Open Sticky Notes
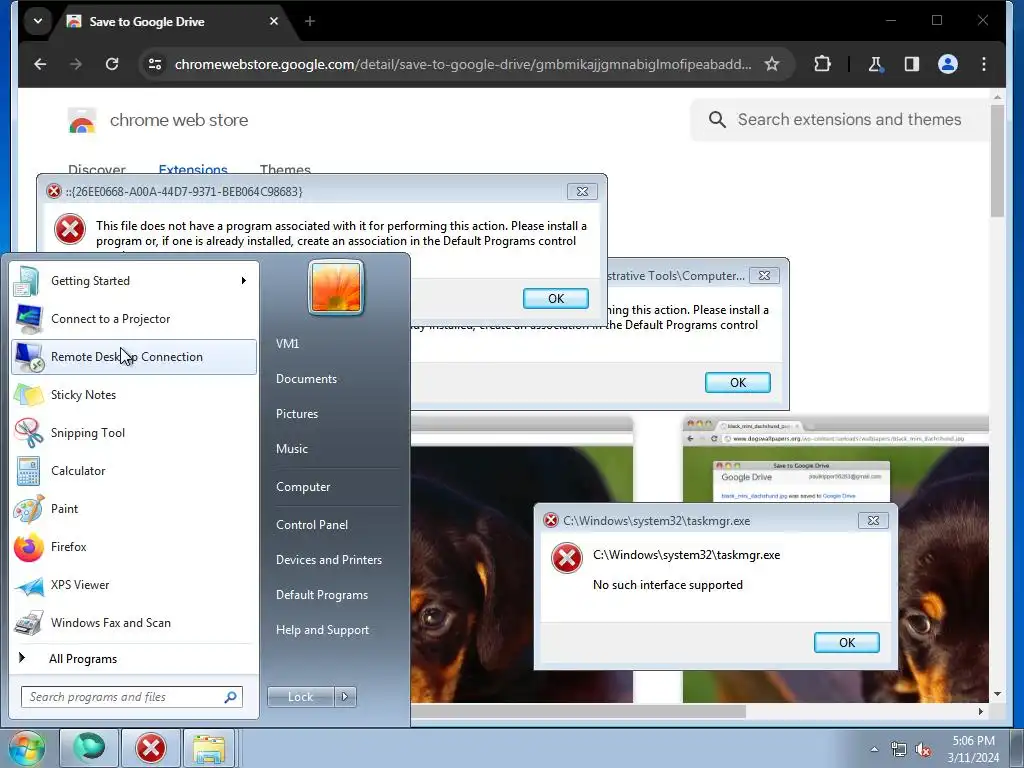Image resolution: width=1024 pixels, height=768 pixels. tap(134, 394)
